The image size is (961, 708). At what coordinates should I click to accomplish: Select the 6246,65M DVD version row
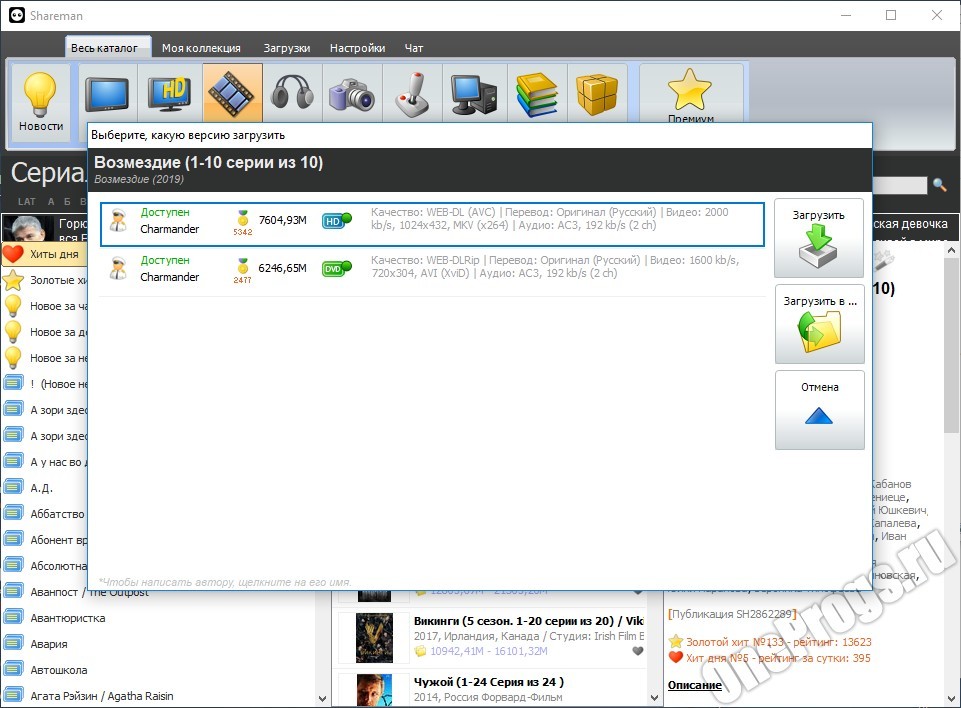coord(432,268)
